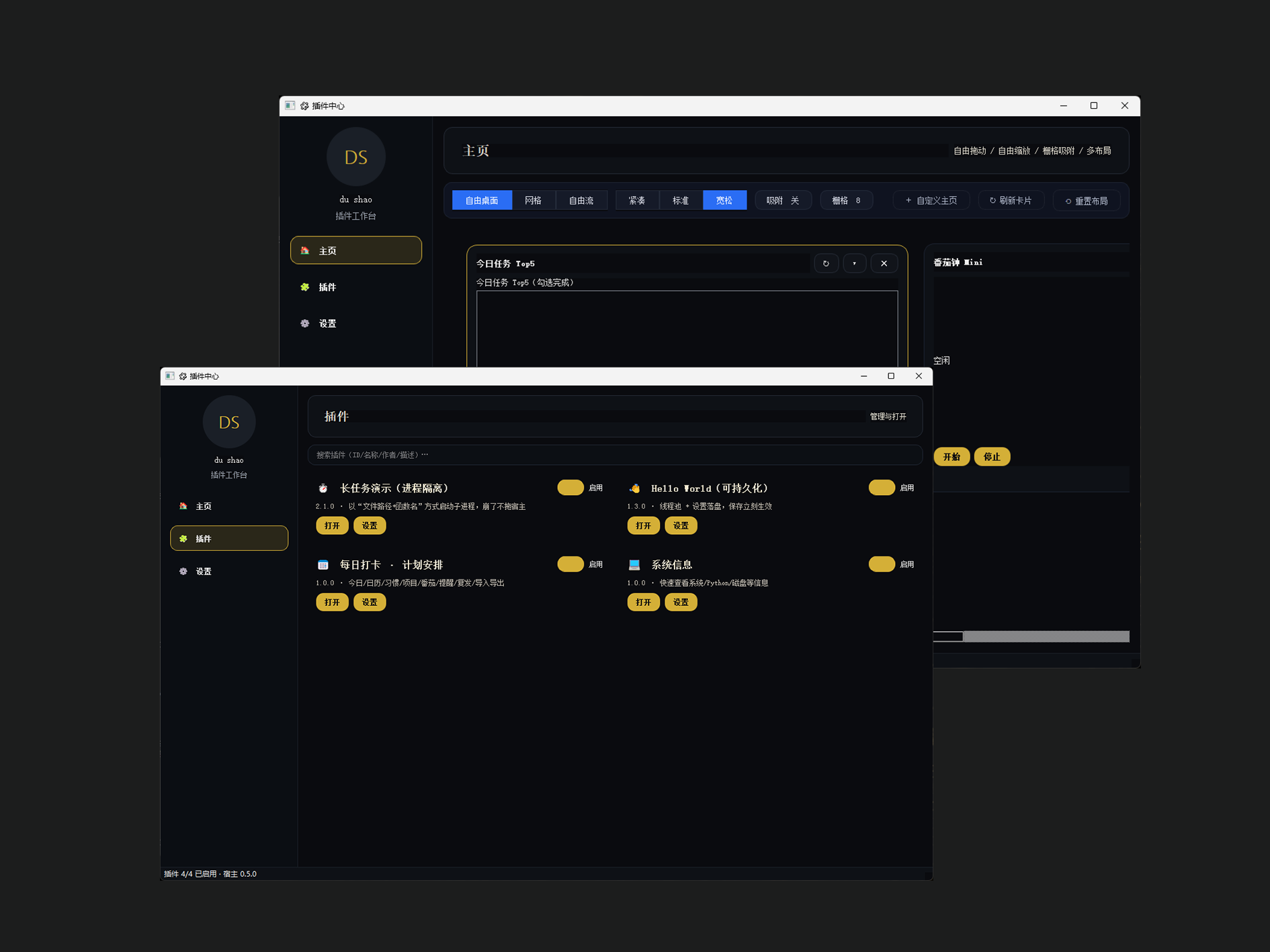The height and width of the screenshot is (952, 1270).
Task: Switch the 吸附 关 snap option
Action: tap(783, 200)
